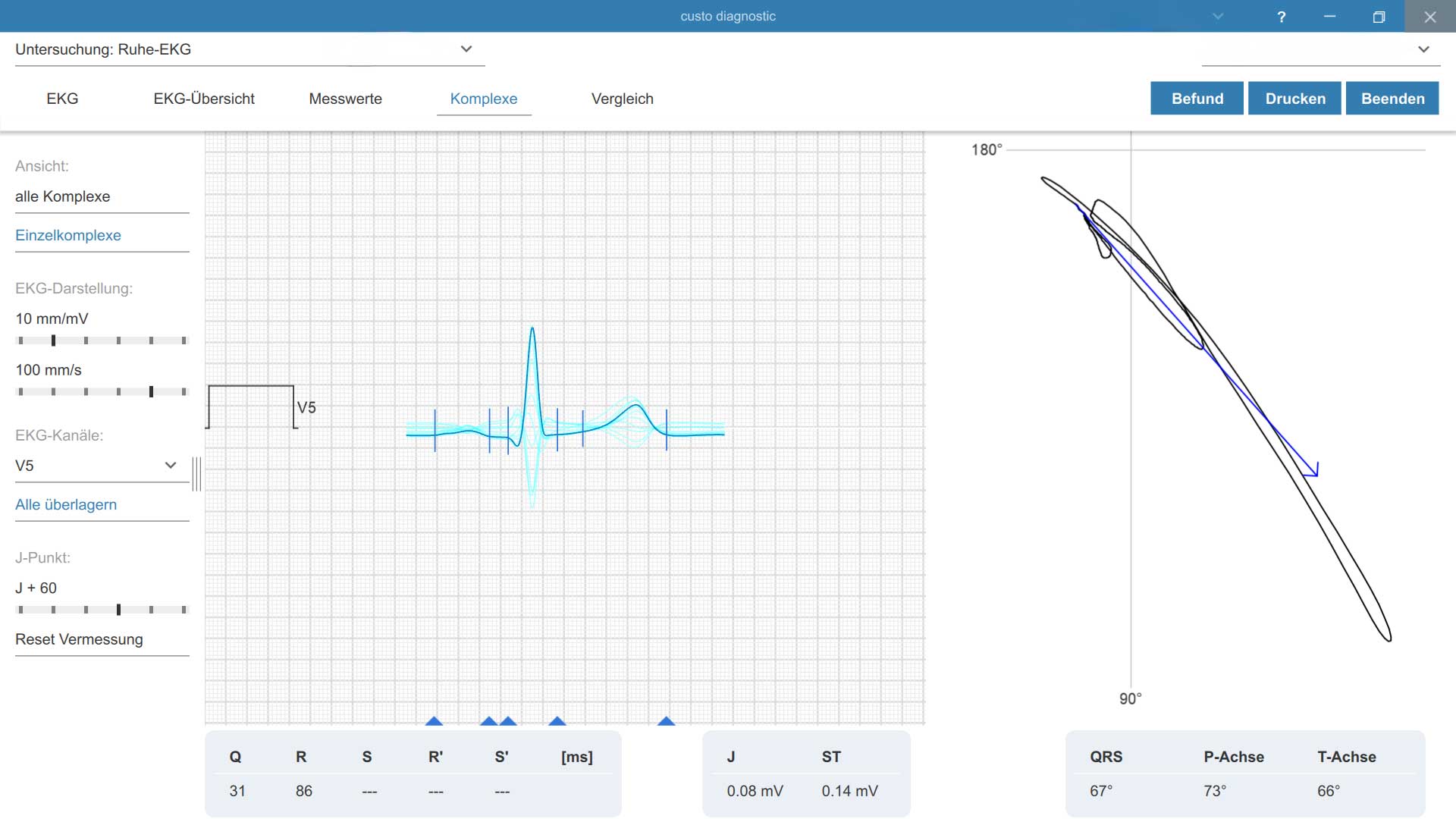Click the Q value 31
Image resolution: width=1456 pixels, height=819 pixels.
tap(237, 791)
